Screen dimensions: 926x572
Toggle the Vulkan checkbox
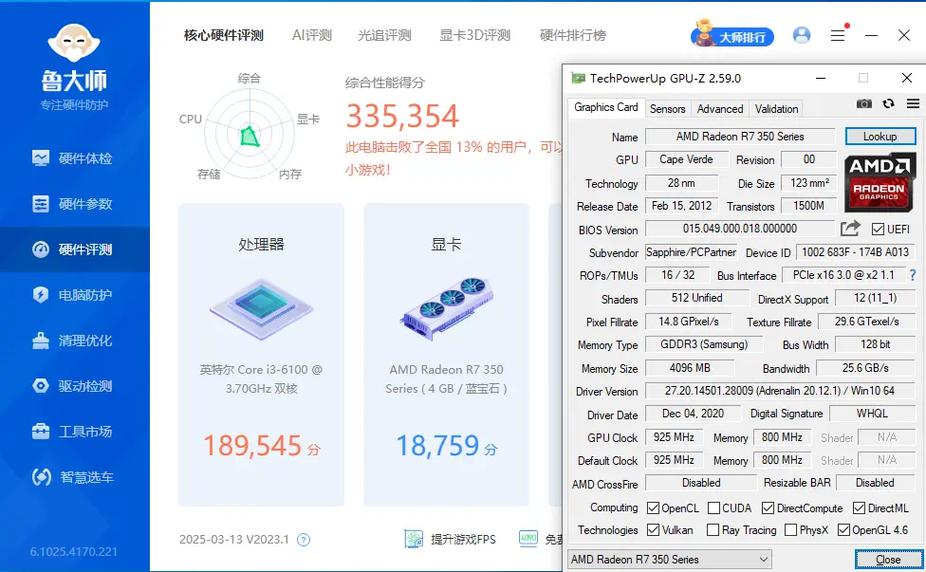point(653,530)
